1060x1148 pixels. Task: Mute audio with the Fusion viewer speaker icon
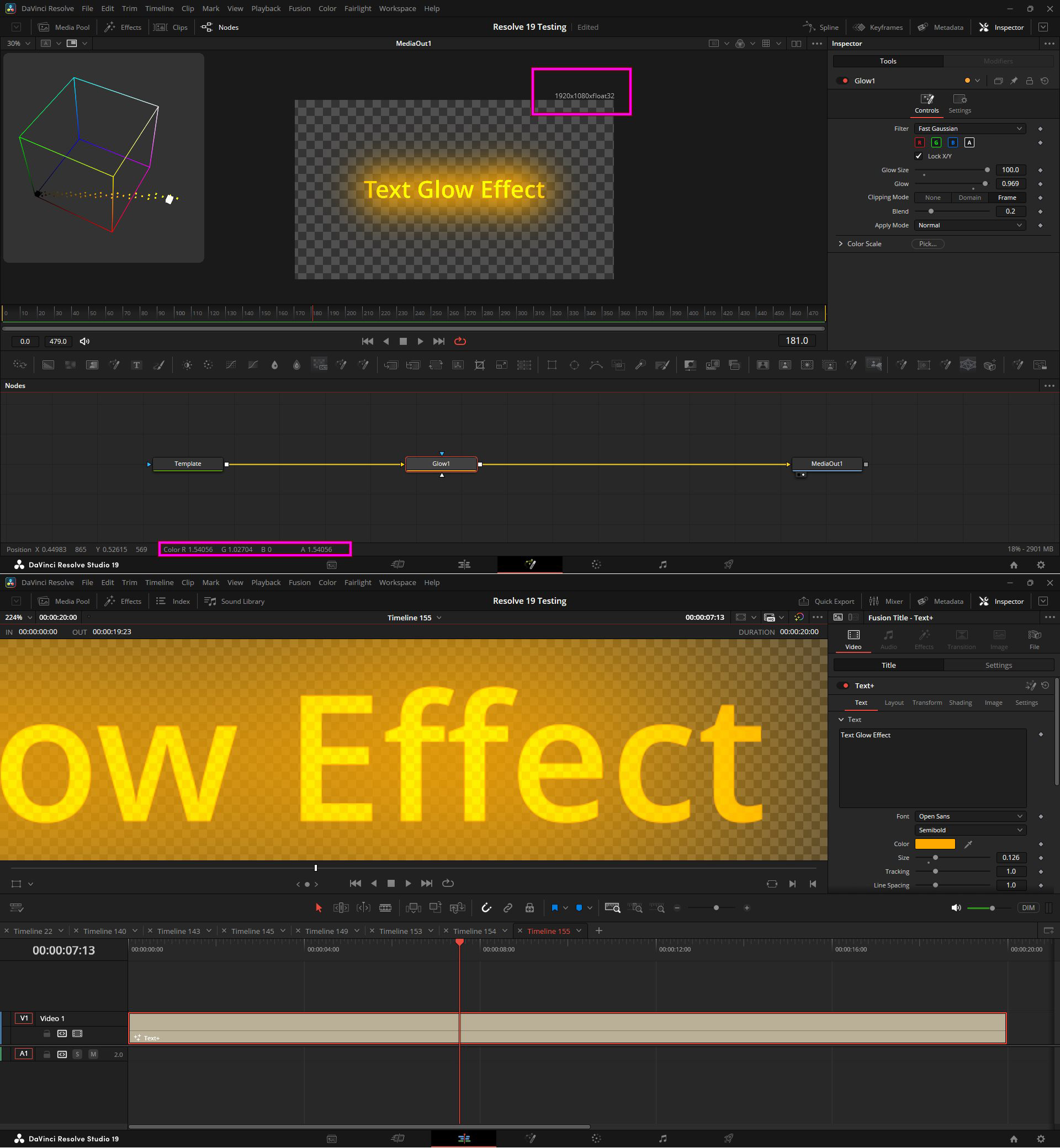click(x=85, y=341)
